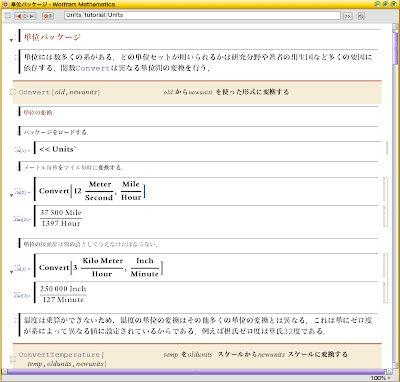
Task: Click the Convert 12 Meter/Second input expression
Action: 92,191
